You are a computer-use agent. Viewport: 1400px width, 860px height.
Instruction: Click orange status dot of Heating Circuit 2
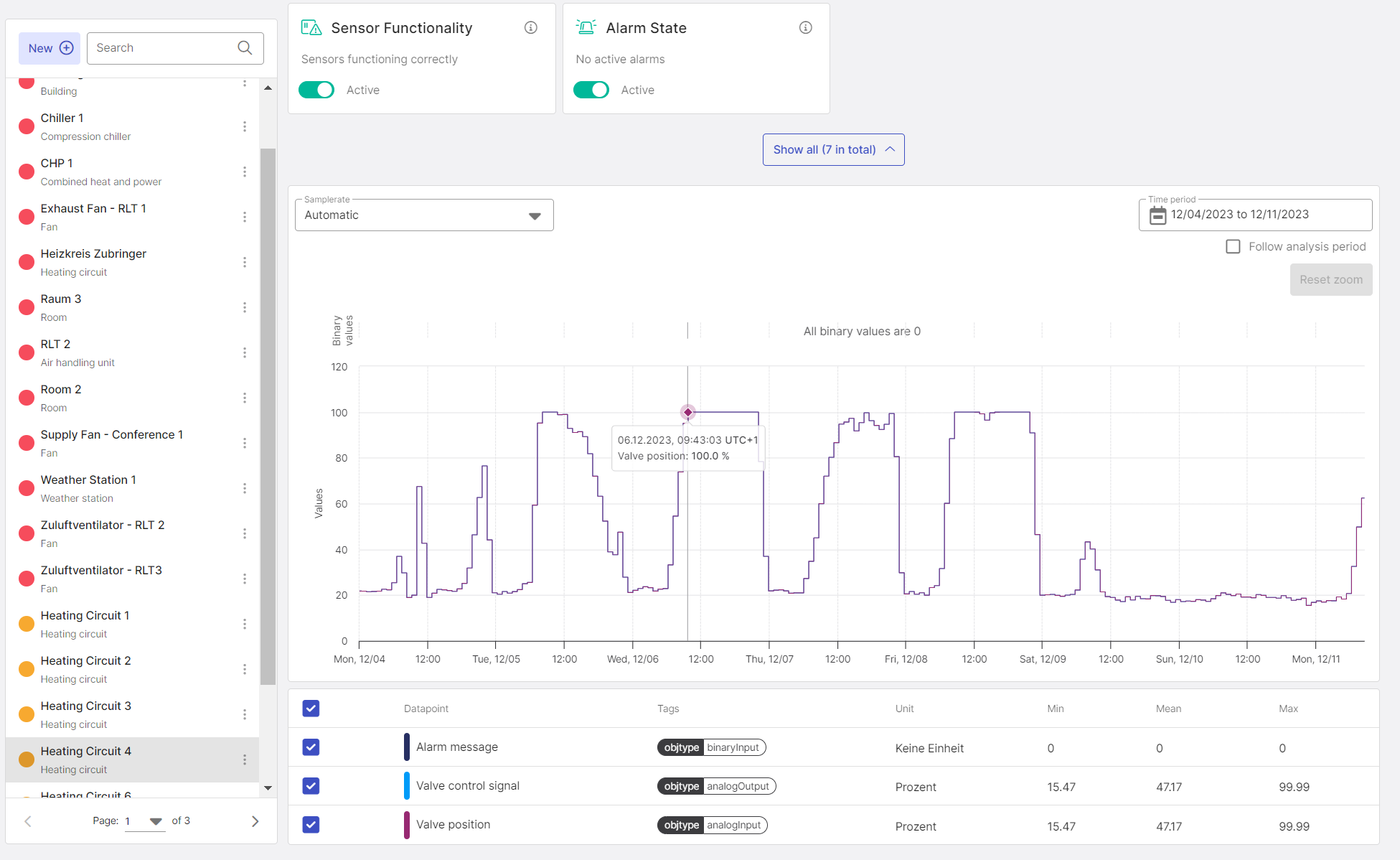(x=27, y=669)
